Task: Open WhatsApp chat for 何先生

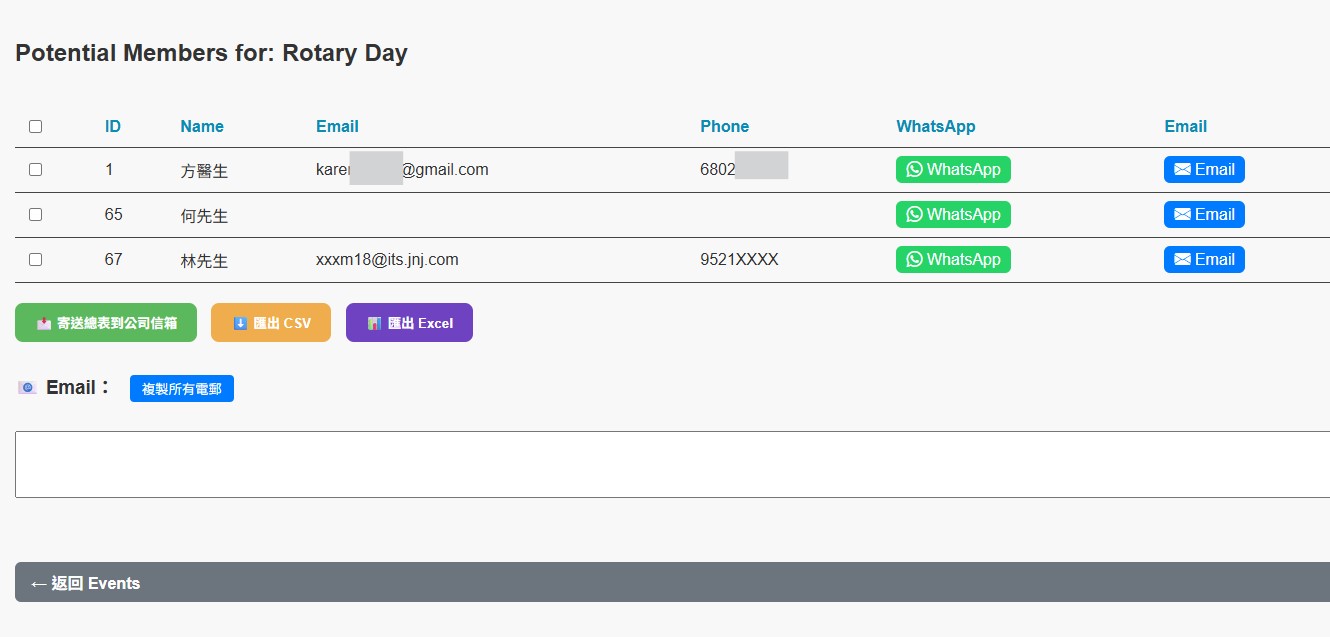Action: [953, 215]
